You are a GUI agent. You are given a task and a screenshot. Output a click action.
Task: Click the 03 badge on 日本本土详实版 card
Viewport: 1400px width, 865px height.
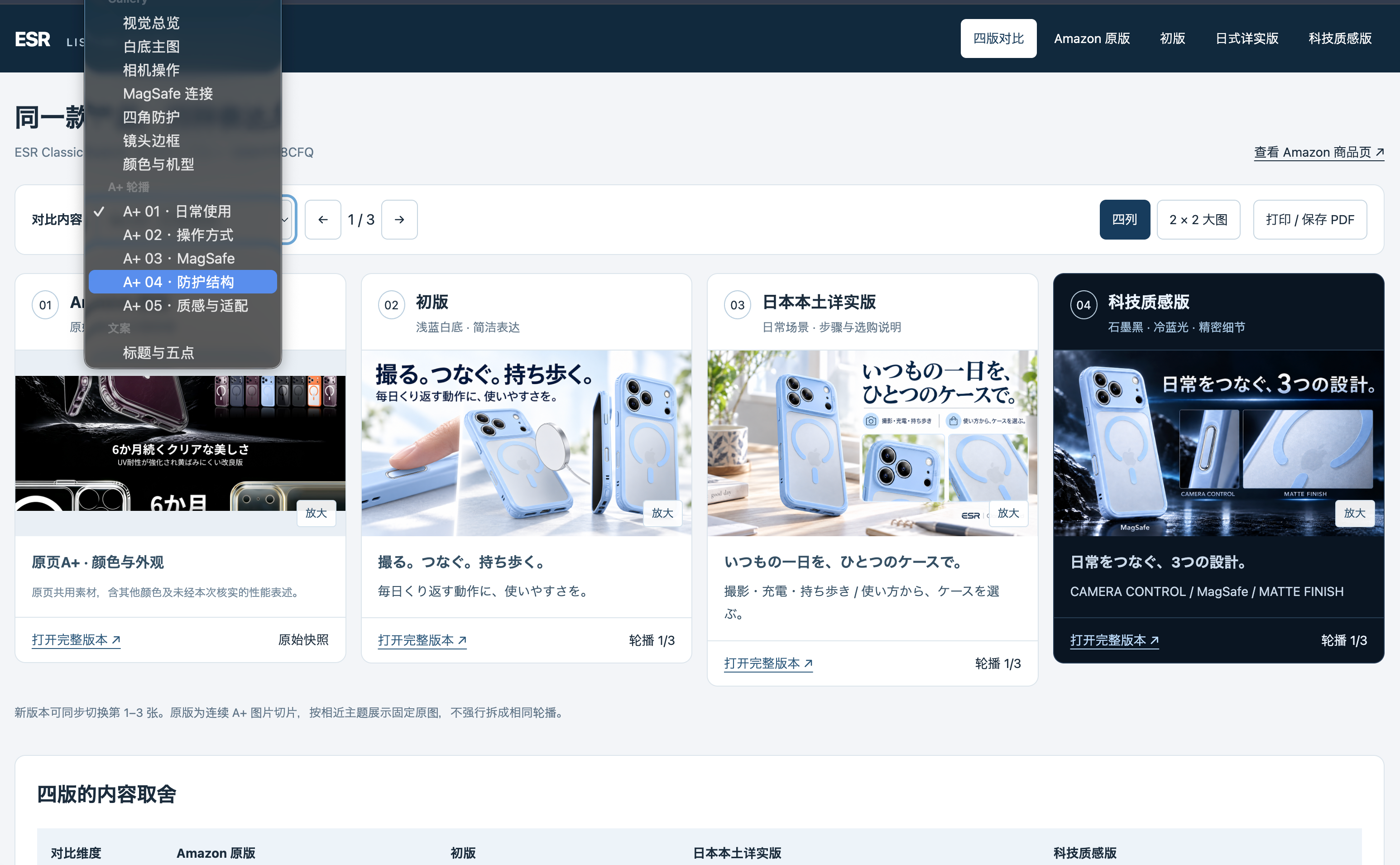click(737, 305)
